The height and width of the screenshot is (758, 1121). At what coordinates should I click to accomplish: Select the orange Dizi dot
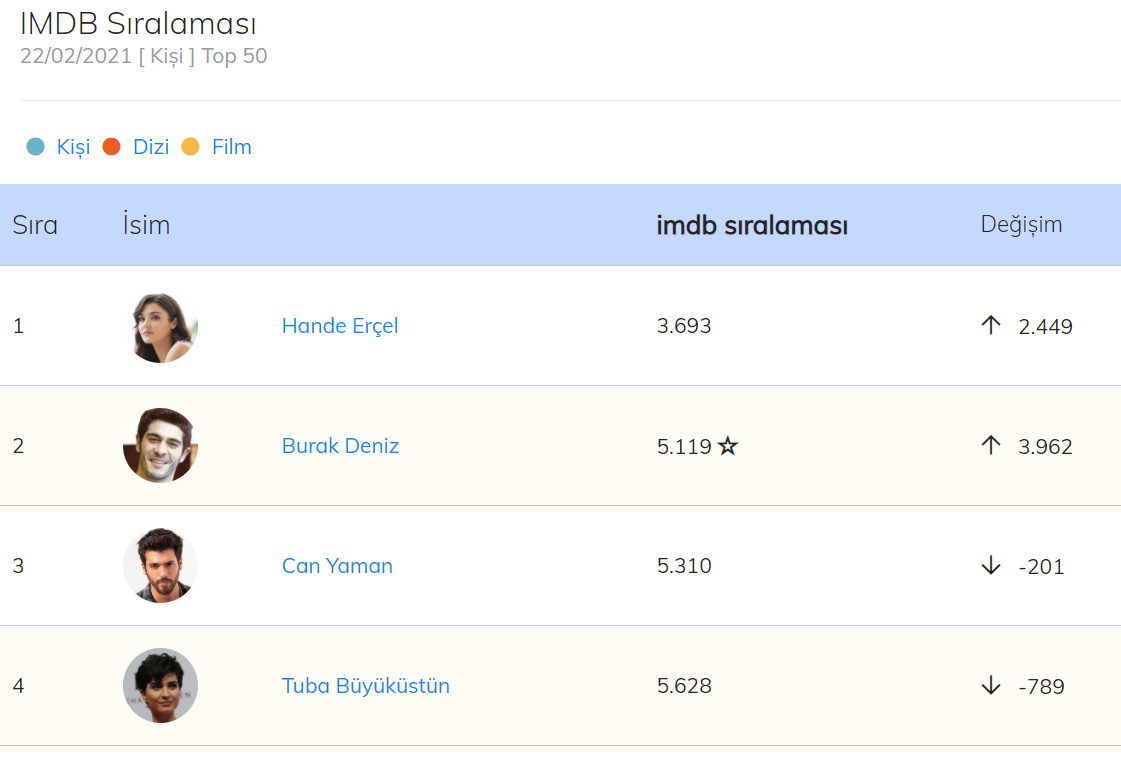tap(112, 147)
